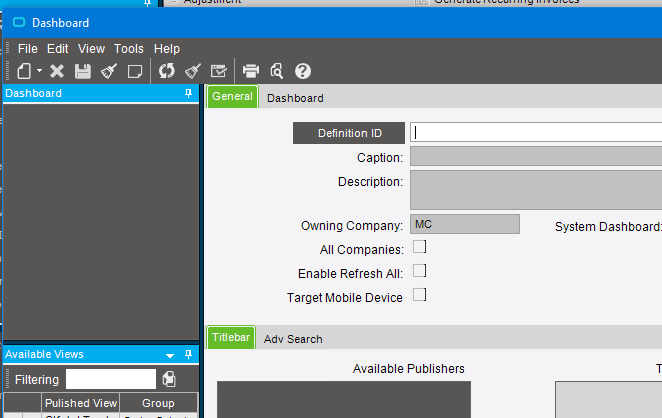Click the Help question mark icon
The width and height of the screenshot is (662, 418).
click(x=303, y=71)
